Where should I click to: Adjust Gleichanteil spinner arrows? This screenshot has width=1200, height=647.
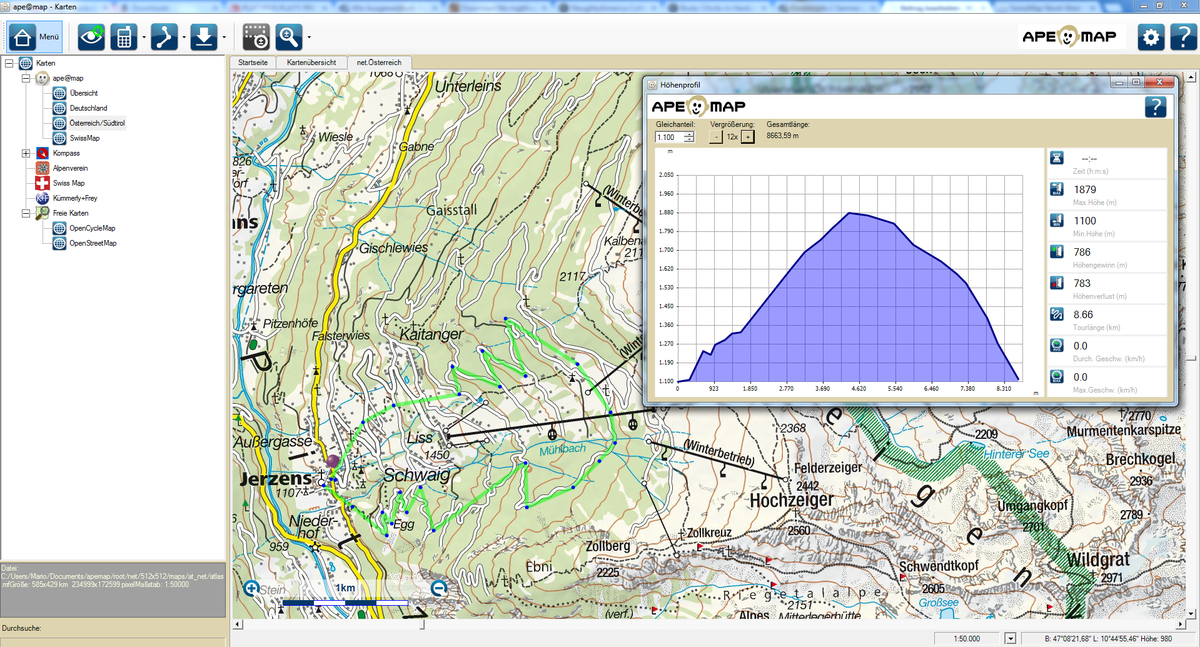pyautogui.click(x=690, y=137)
